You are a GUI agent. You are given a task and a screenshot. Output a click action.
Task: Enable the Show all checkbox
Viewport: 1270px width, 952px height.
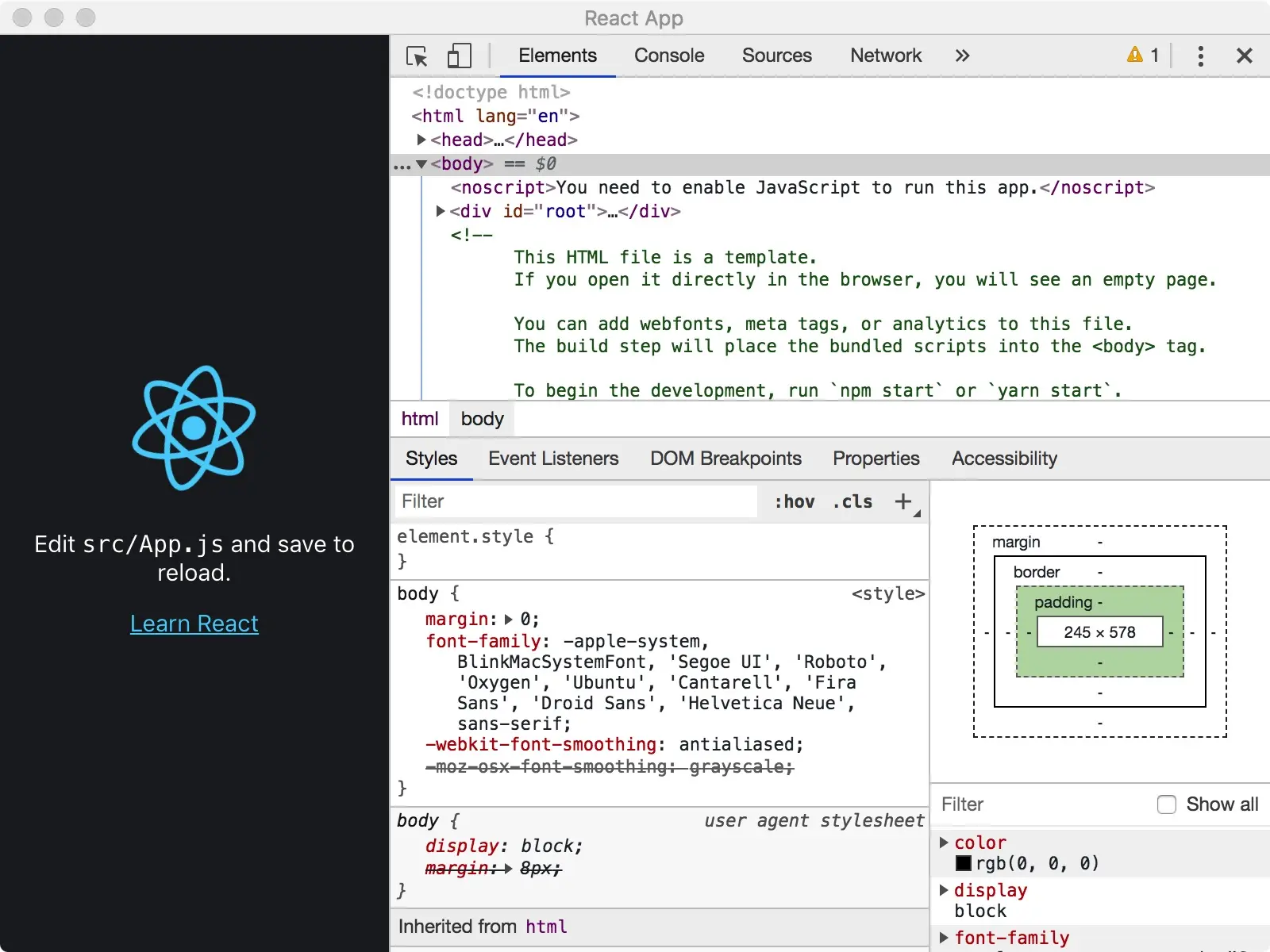(1167, 804)
